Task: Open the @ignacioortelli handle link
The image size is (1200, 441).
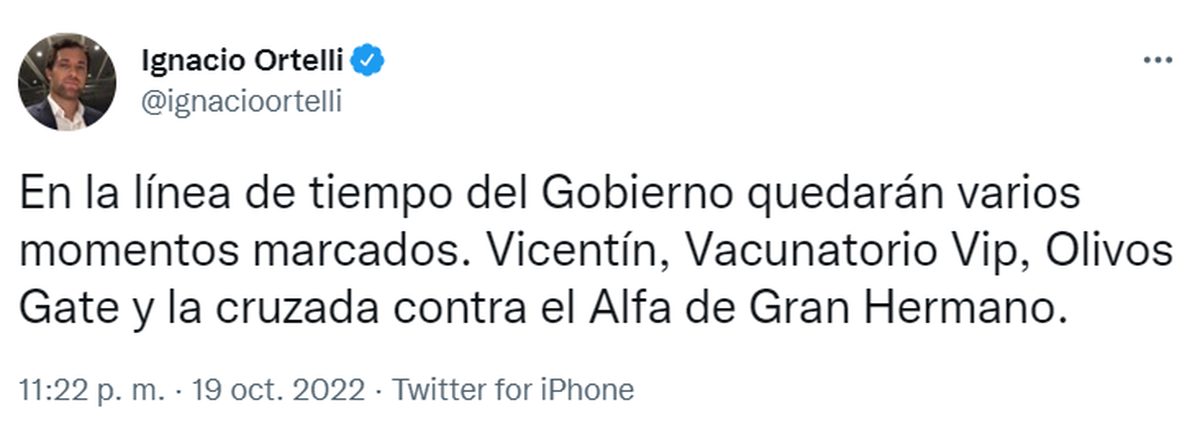Action: [x=245, y=102]
